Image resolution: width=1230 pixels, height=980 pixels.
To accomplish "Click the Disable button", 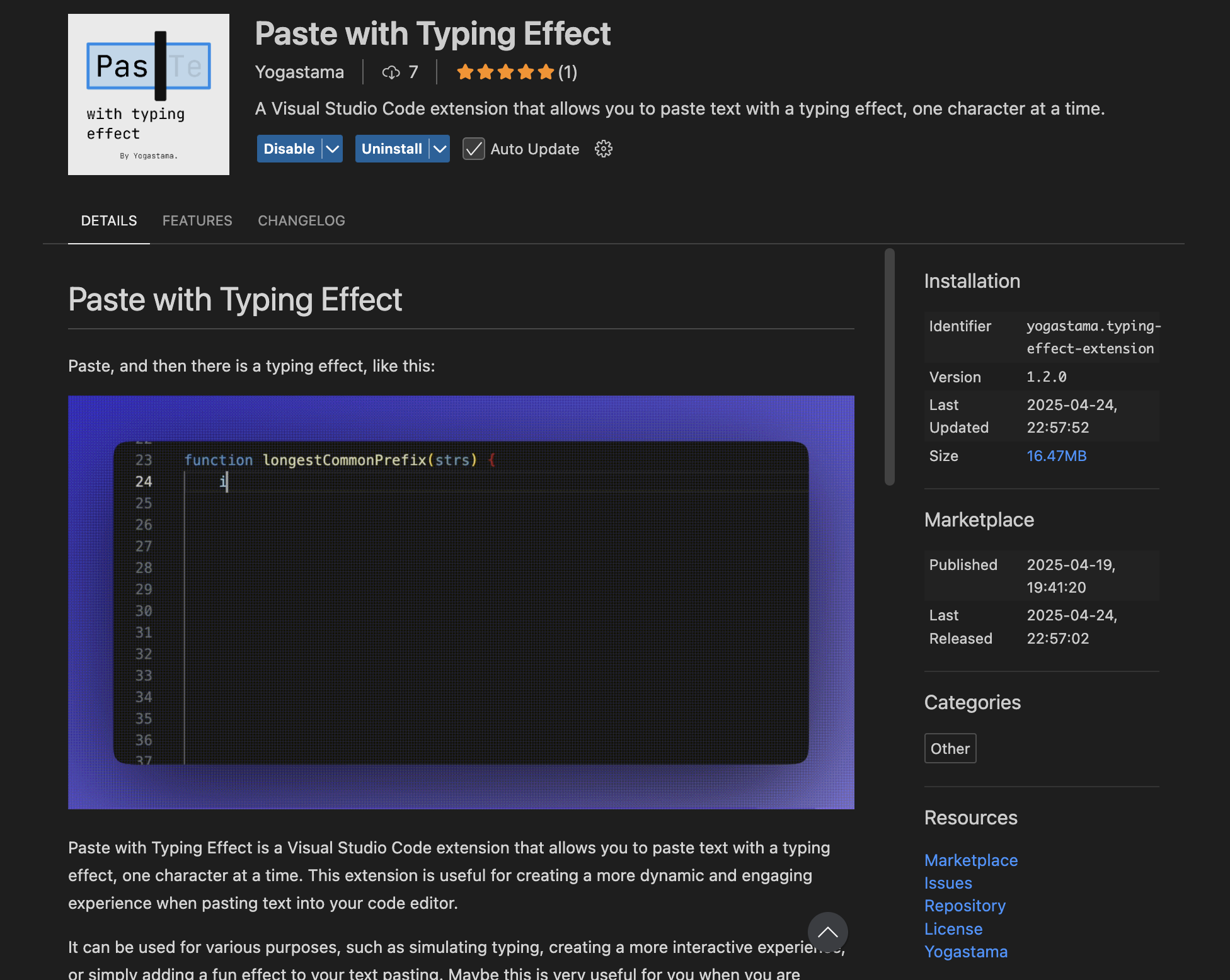I will [289, 149].
